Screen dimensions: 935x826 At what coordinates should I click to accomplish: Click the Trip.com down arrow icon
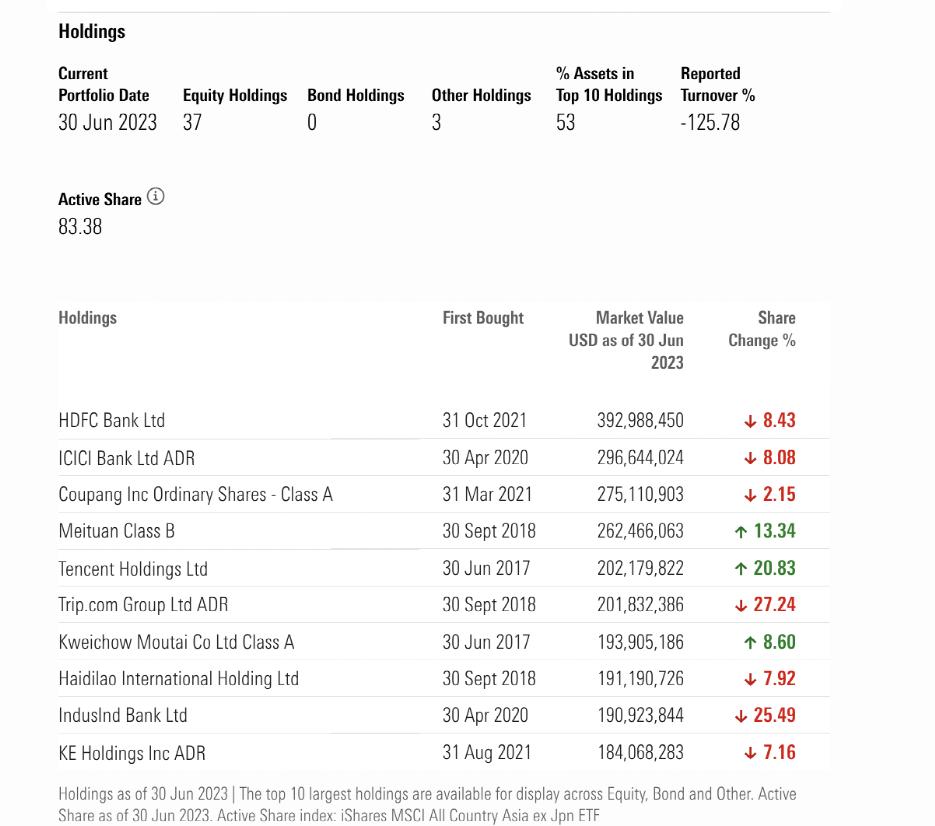click(741, 605)
